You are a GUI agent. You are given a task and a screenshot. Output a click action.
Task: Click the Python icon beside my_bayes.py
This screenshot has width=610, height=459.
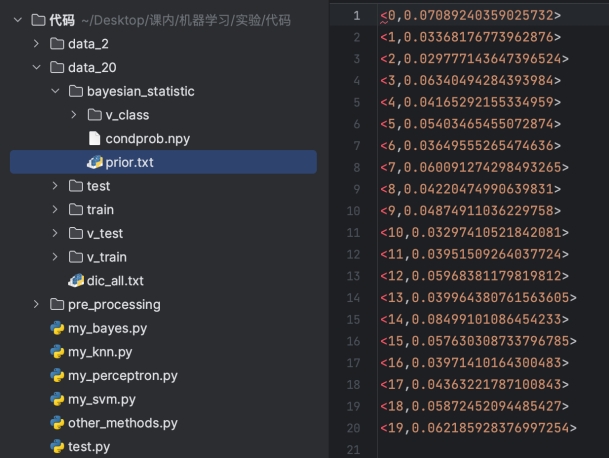pos(57,328)
